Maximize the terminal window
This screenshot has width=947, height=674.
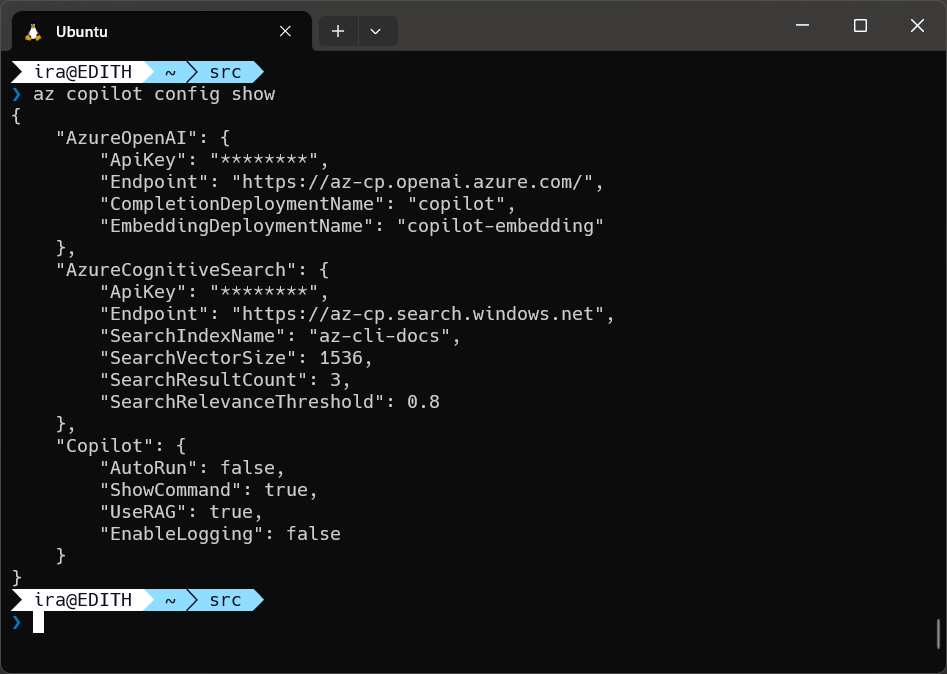click(x=860, y=25)
